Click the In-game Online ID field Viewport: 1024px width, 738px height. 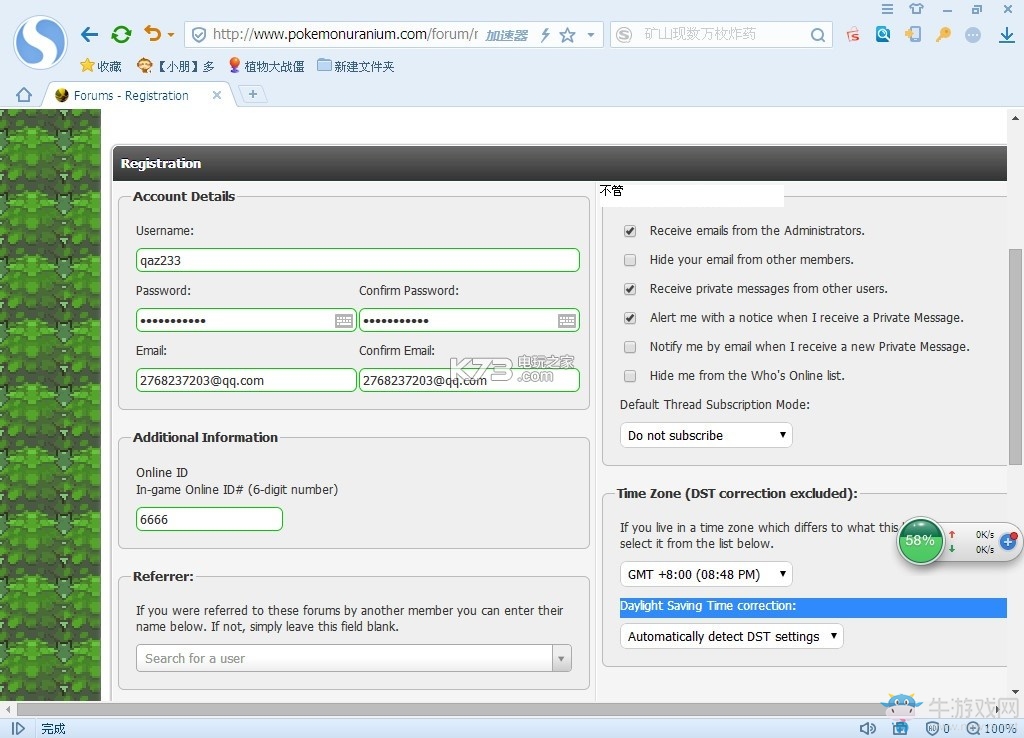(x=209, y=519)
